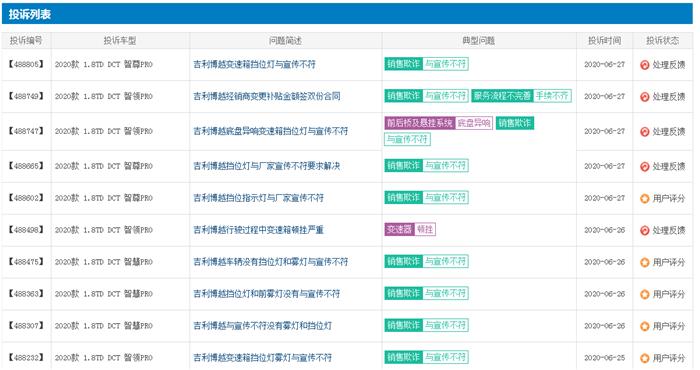Click the 处理反馈 status icon for complaint 488498
Screen dimensions: 700x370
point(644,230)
